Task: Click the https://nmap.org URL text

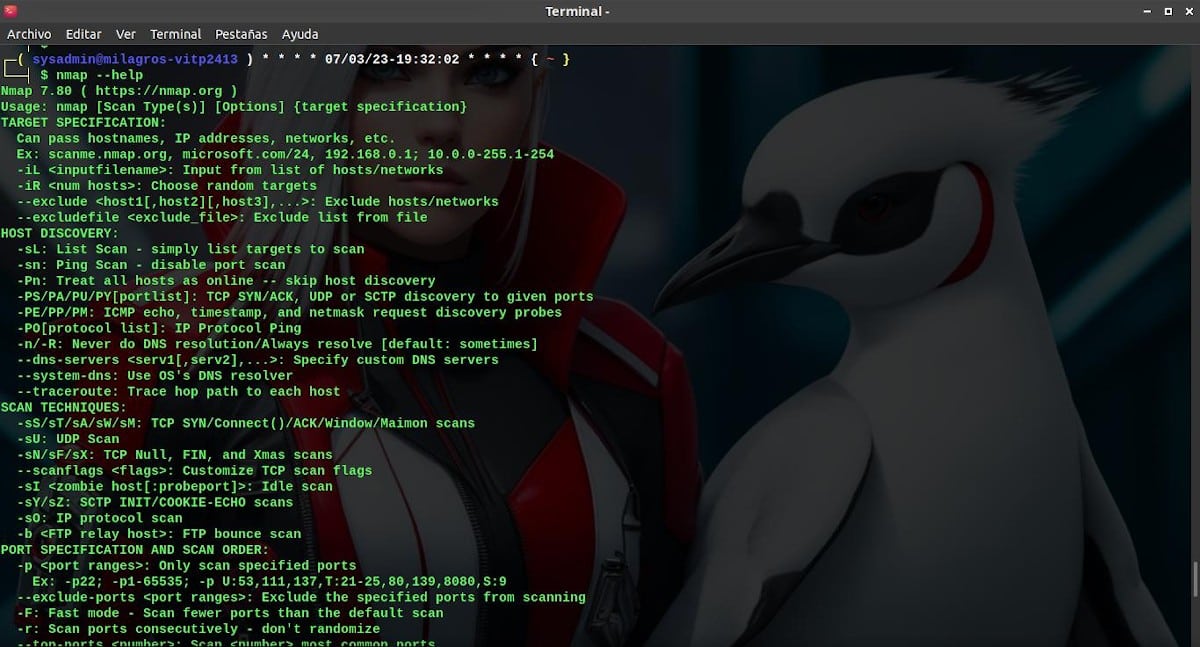Action: pyautogui.click(x=158, y=91)
